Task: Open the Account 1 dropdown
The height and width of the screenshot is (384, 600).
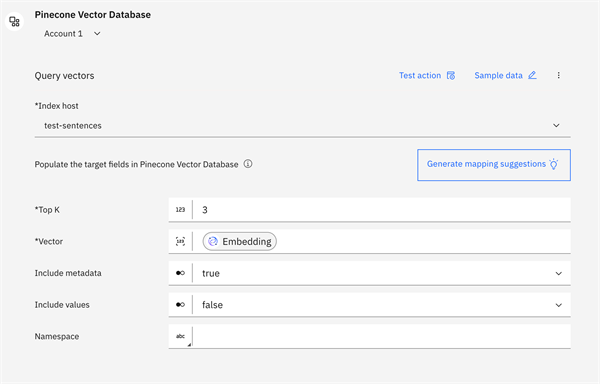Action: (72, 34)
